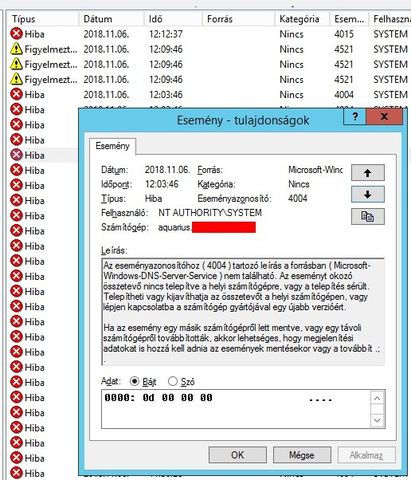Confirm with the OK button

pyautogui.click(x=237, y=455)
